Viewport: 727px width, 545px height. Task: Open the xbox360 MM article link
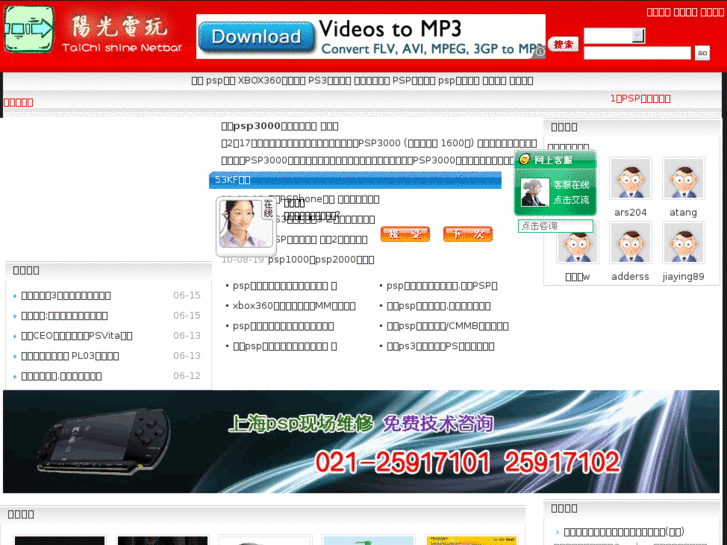[x=294, y=306]
